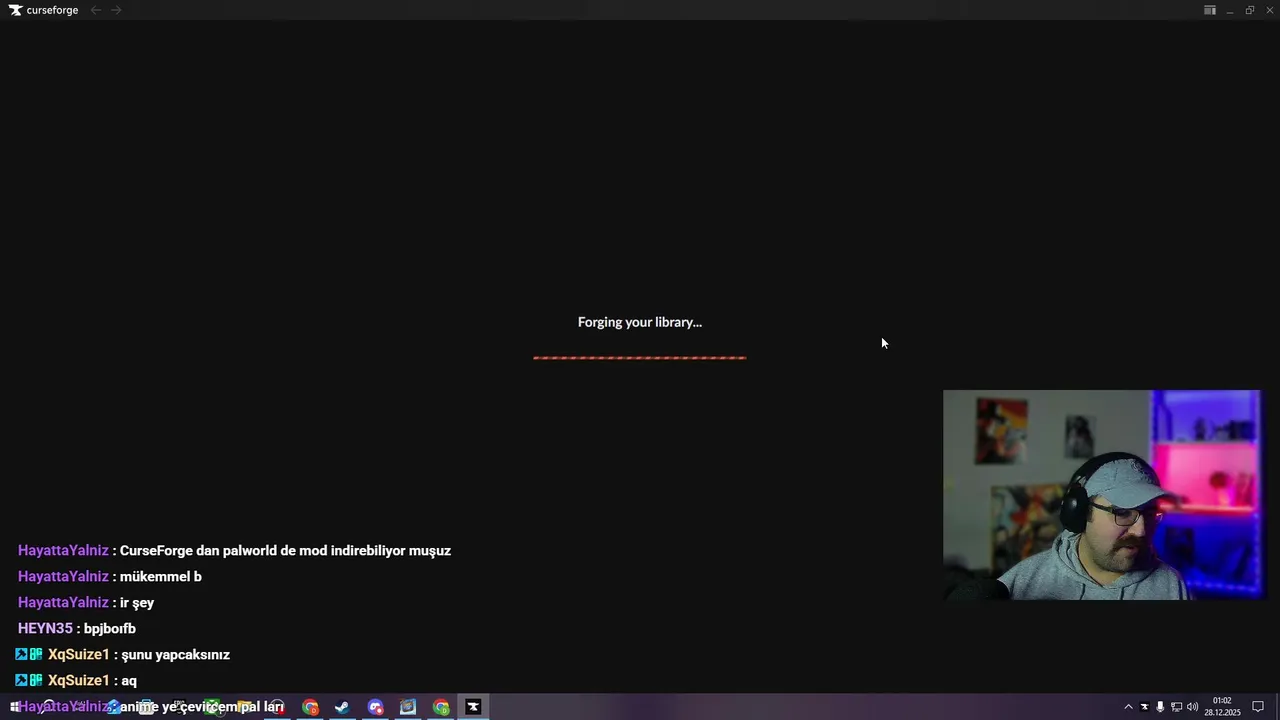Open the volume speaker tray icon
The width and height of the screenshot is (1280, 720).
[x=1192, y=707]
